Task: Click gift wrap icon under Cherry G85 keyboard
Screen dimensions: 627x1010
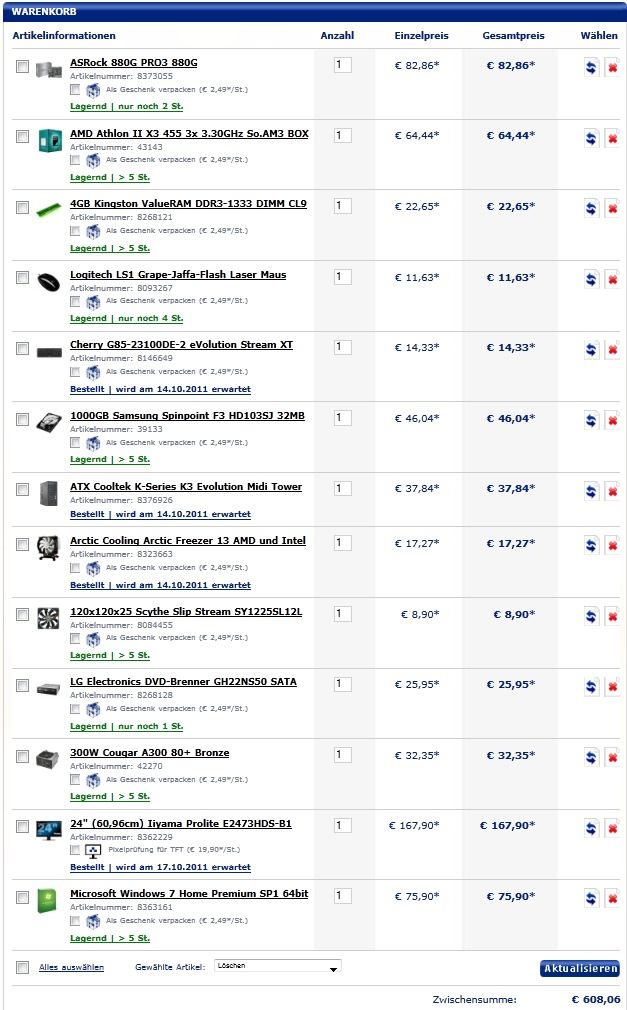Action: pos(93,372)
